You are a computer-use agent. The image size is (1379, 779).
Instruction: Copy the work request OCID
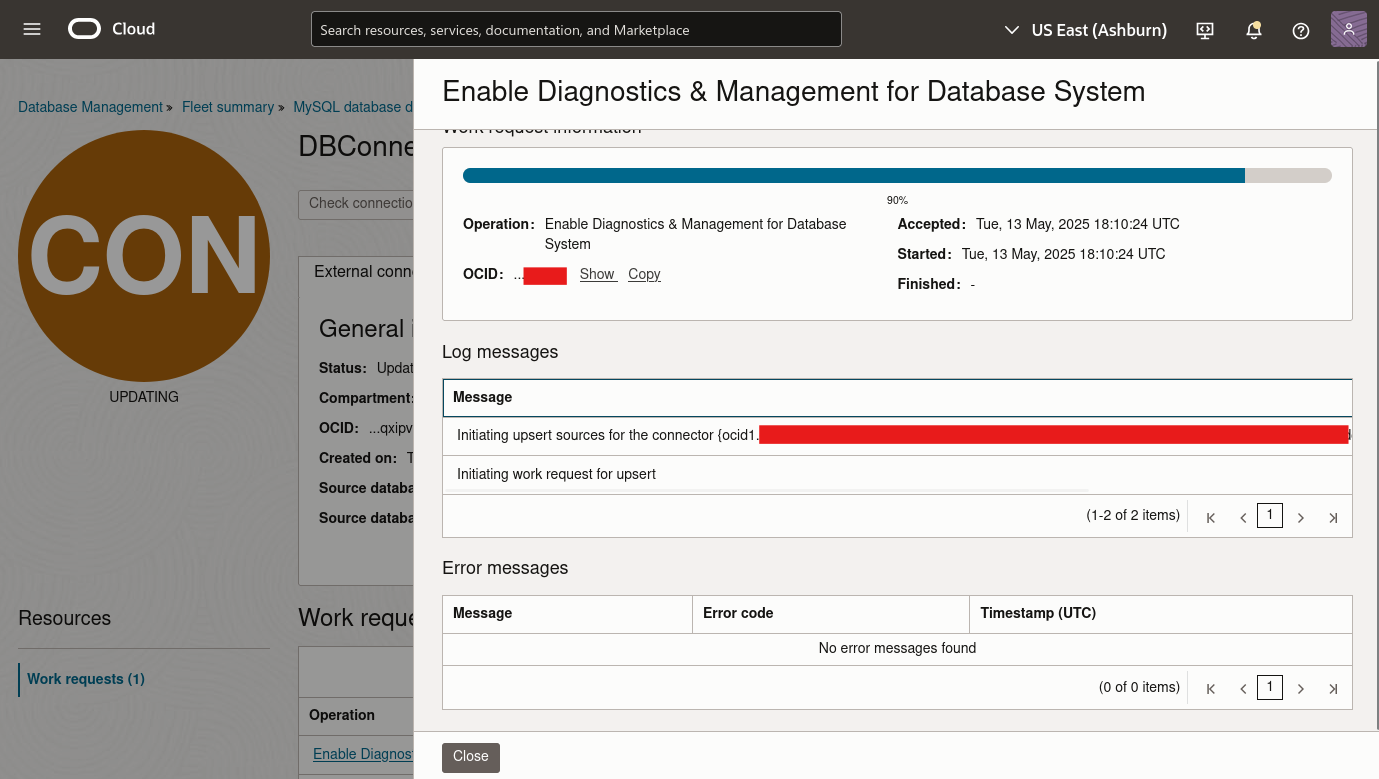pos(643,274)
